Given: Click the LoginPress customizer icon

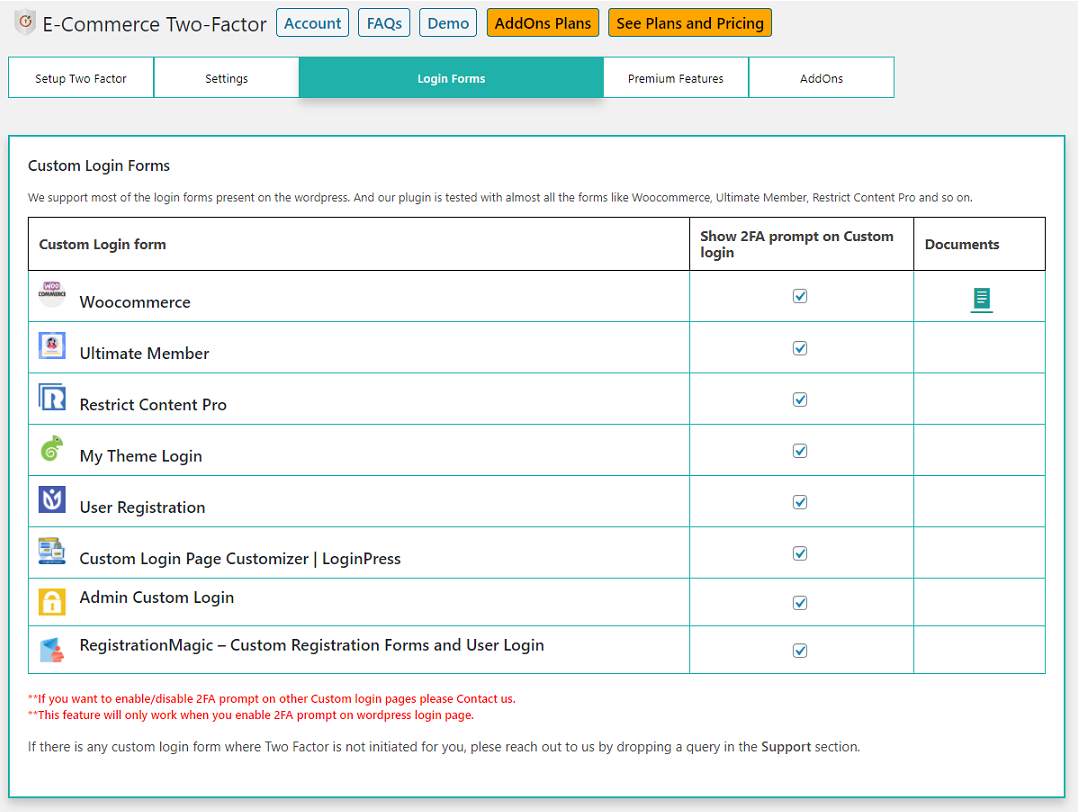Looking at the screenshot, I should point(52,551).
